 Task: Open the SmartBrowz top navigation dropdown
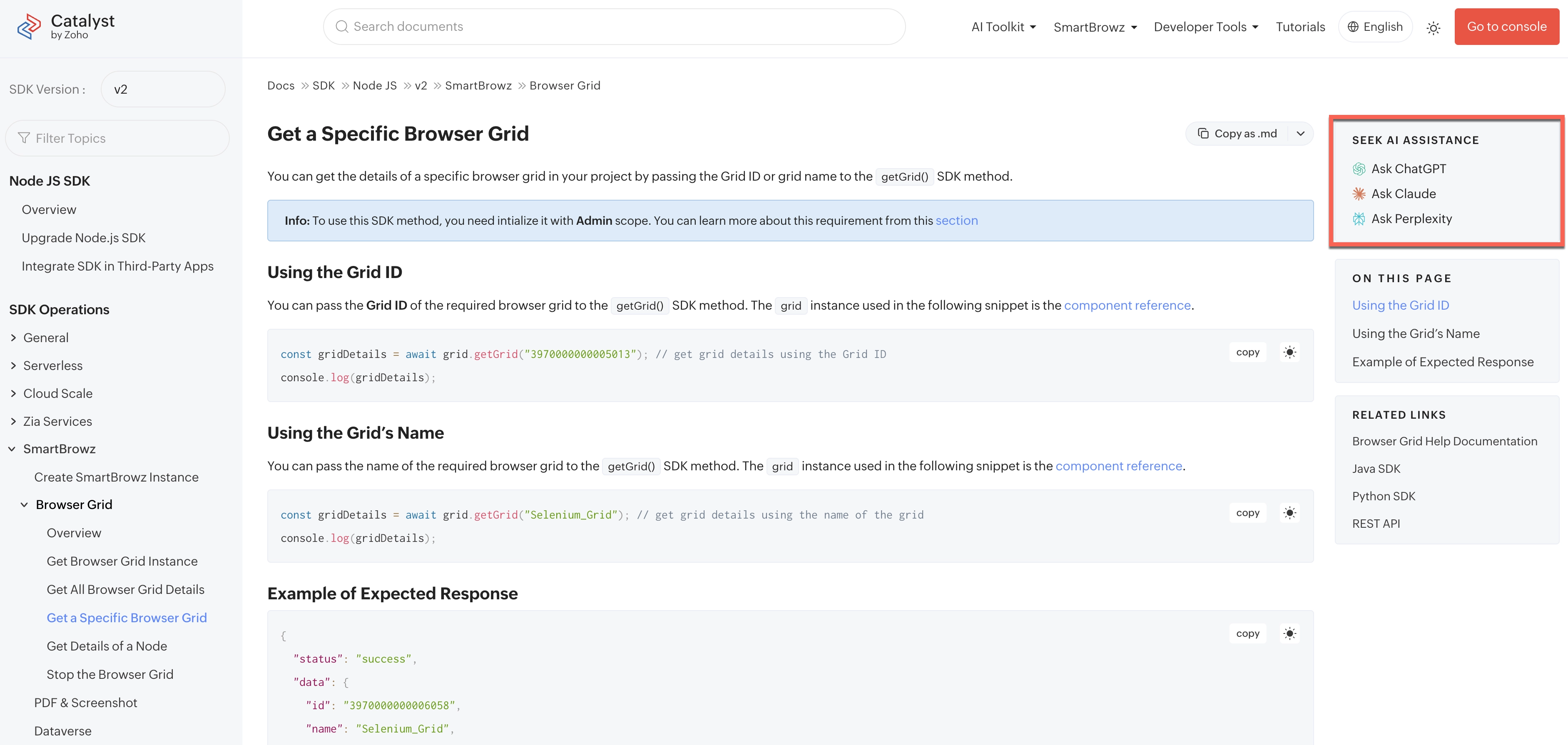coord(1095,27)
